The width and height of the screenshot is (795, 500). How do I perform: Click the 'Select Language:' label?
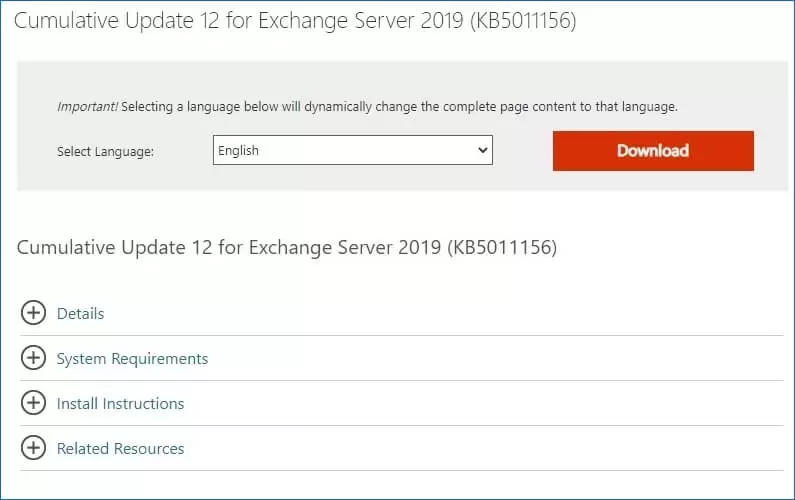pos(105,151)
